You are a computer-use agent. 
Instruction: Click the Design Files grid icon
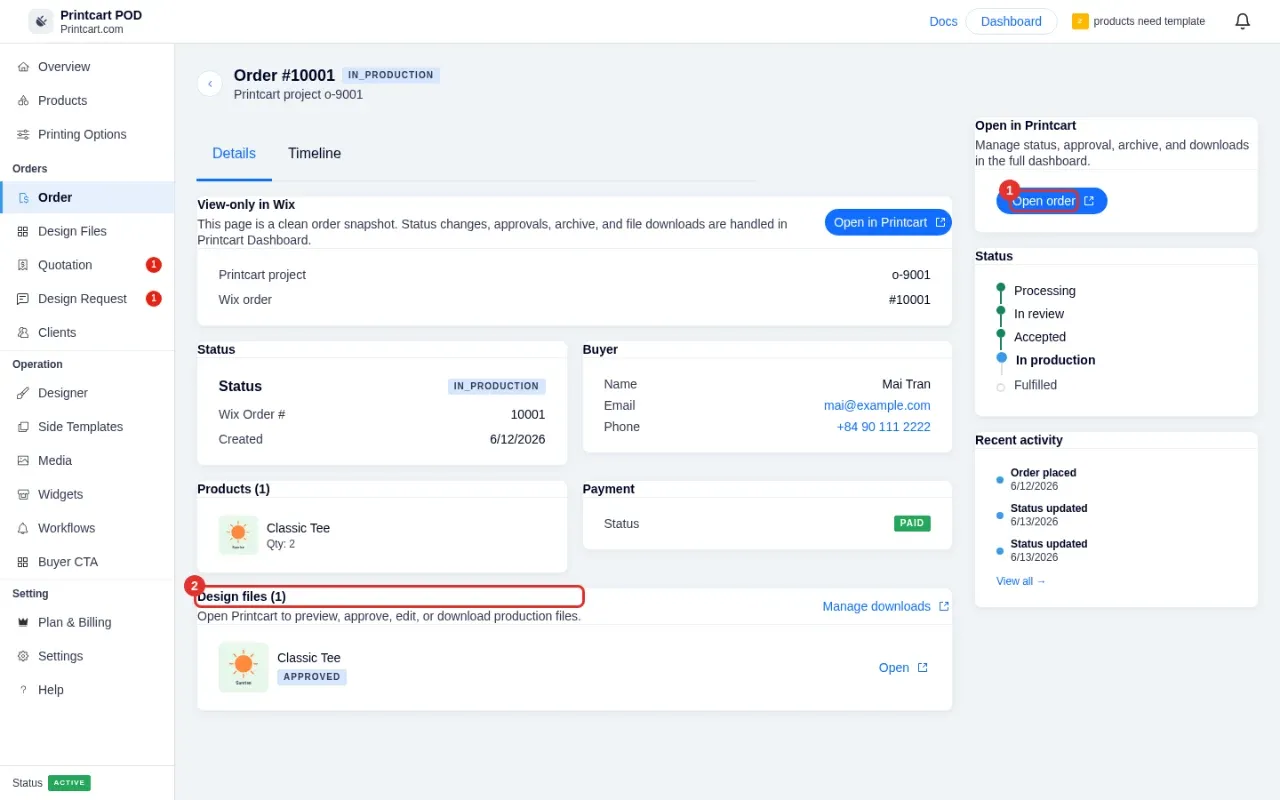pyautogui.click(x=23, y=231)
